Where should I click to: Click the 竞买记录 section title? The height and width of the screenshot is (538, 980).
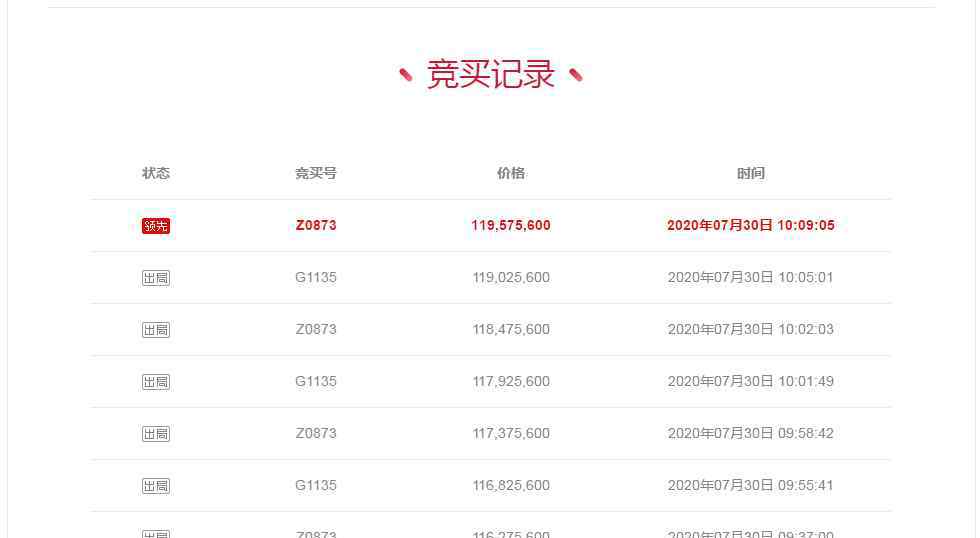(x=490, y=75)
